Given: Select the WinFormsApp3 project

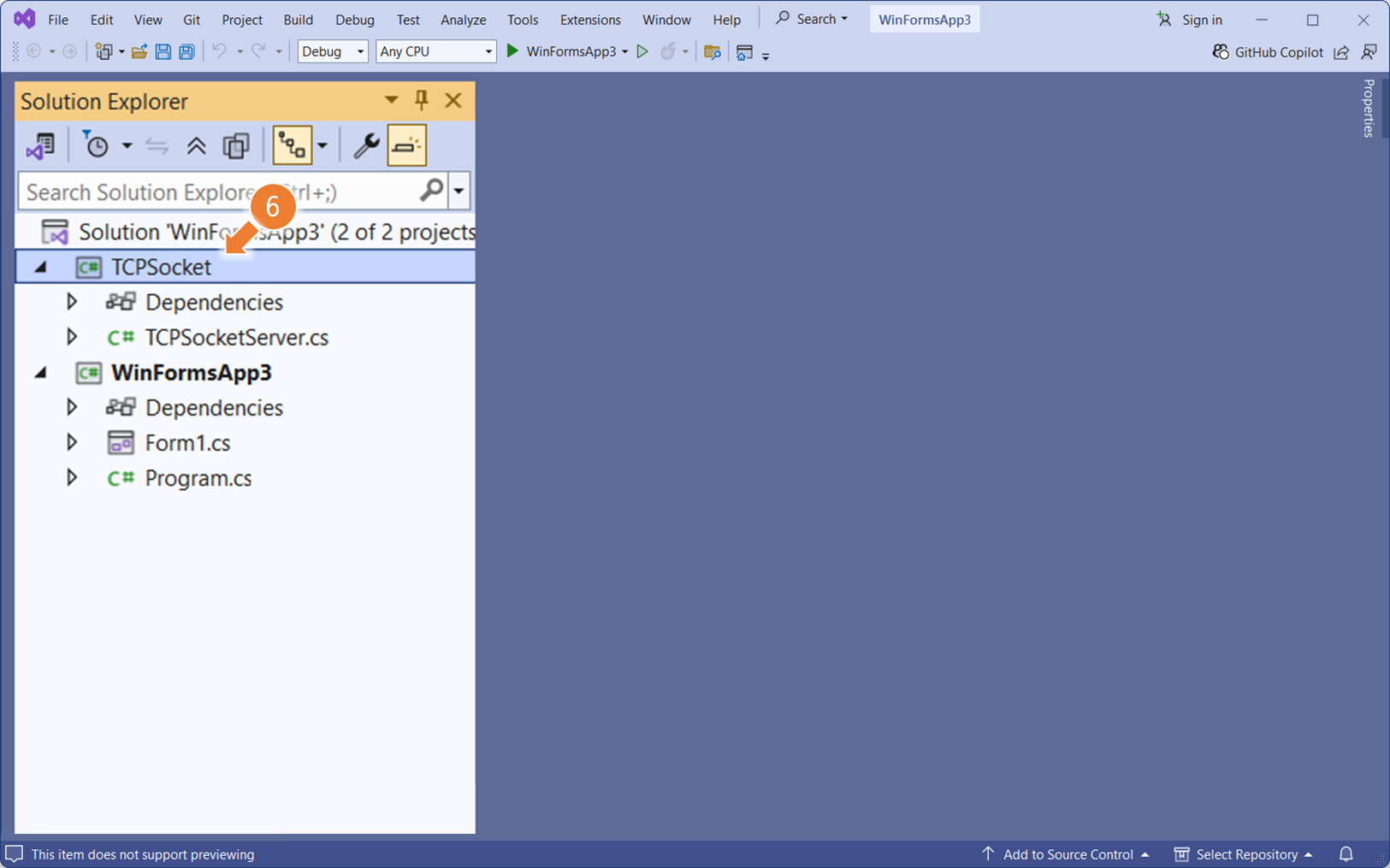Looking at the screenshot, I should [191, 373].
